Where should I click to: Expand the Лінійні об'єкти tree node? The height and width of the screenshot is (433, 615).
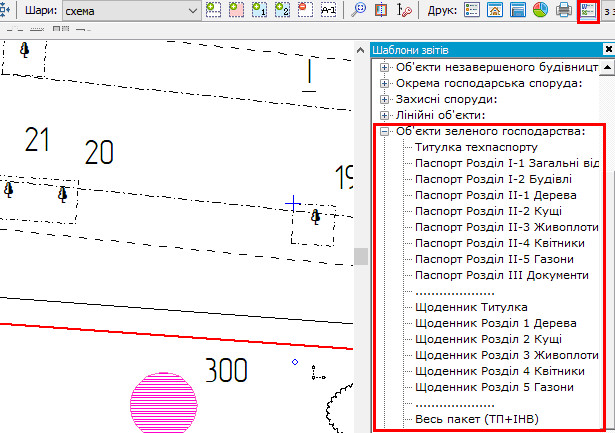[x=385, y=115]
